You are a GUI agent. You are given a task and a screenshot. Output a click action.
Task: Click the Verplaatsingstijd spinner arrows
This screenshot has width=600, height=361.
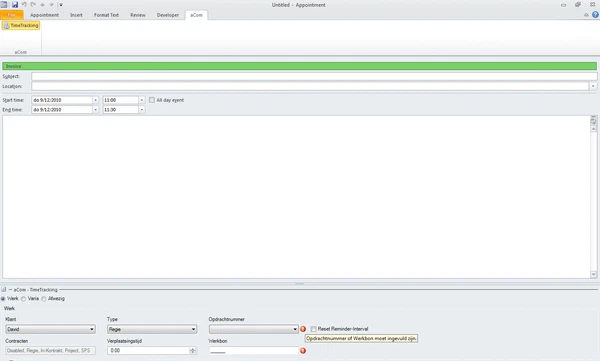click(x=193, y=350)
